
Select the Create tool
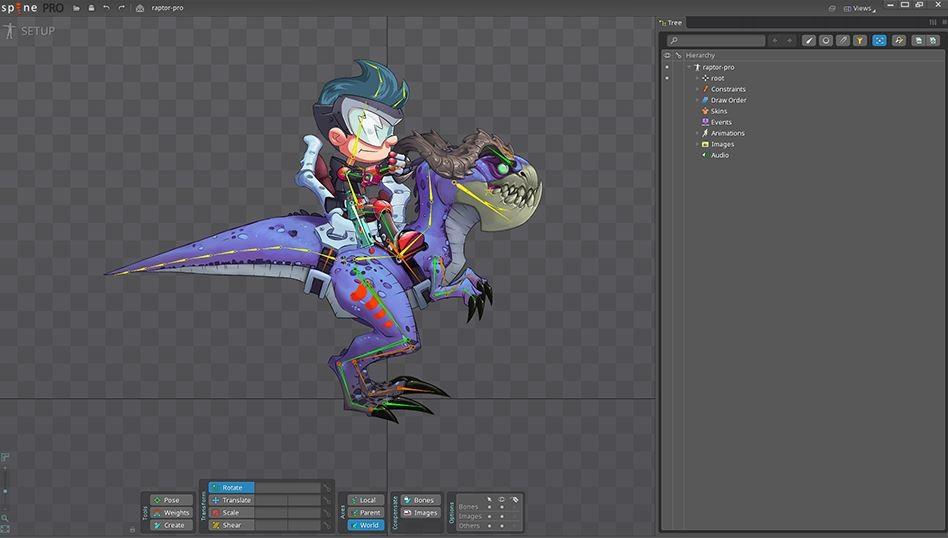(x=171, y=525)
